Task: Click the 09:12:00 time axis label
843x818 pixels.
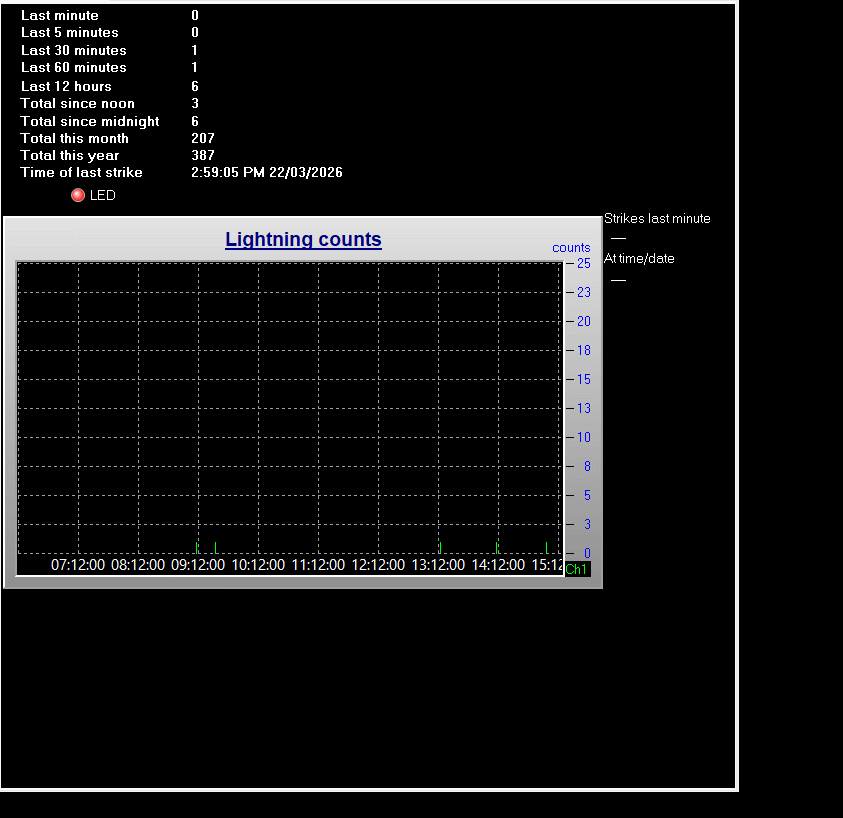Action: pos(198,565)
